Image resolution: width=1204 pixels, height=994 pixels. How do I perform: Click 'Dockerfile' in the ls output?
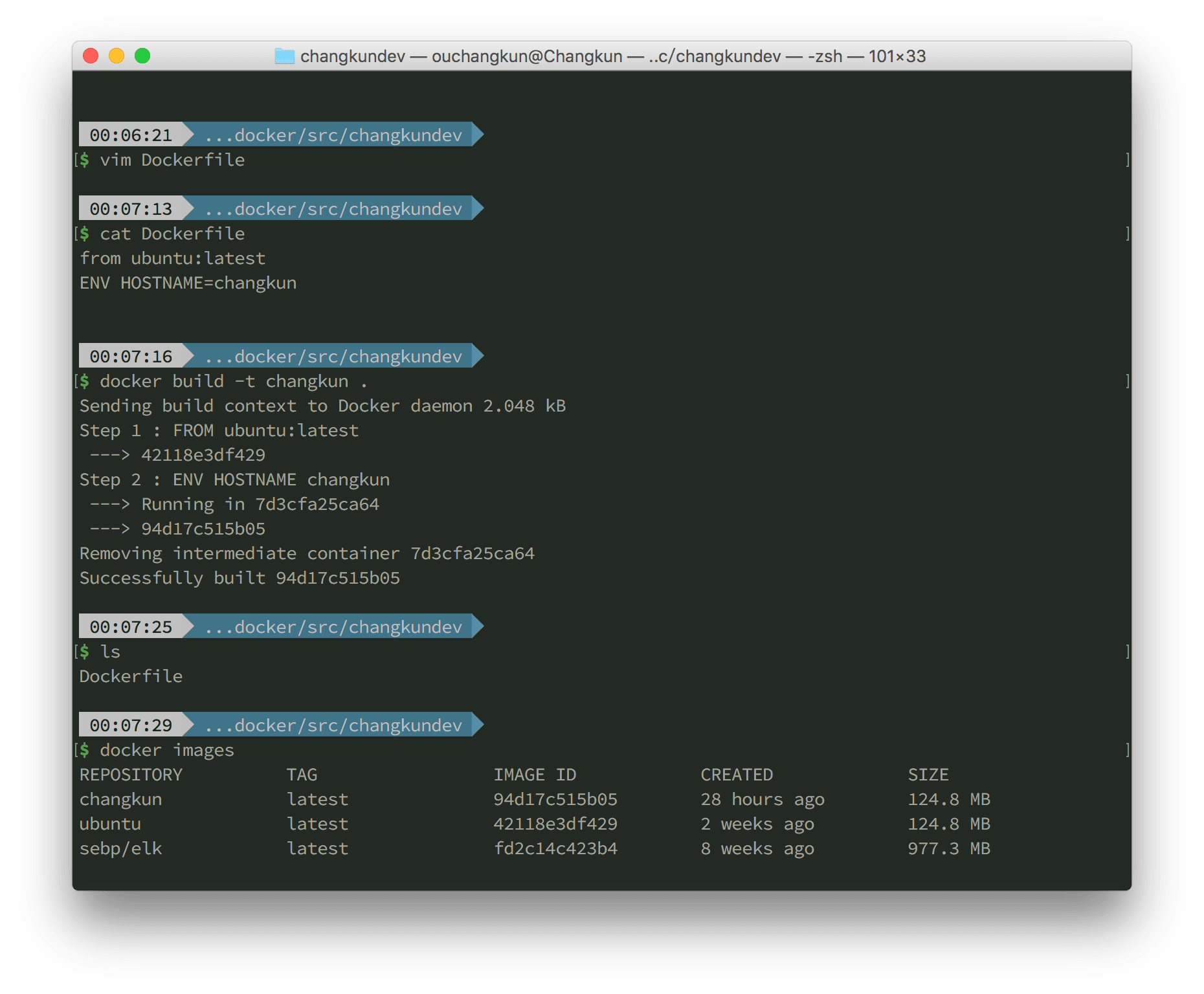tap(131, 676)
